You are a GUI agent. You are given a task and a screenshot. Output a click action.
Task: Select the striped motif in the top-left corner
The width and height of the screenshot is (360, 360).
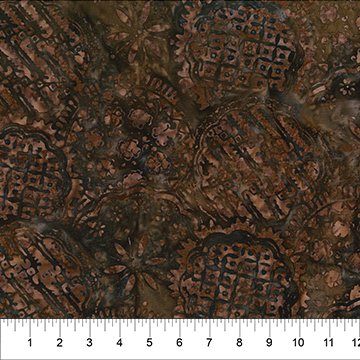tap(40, 57)
